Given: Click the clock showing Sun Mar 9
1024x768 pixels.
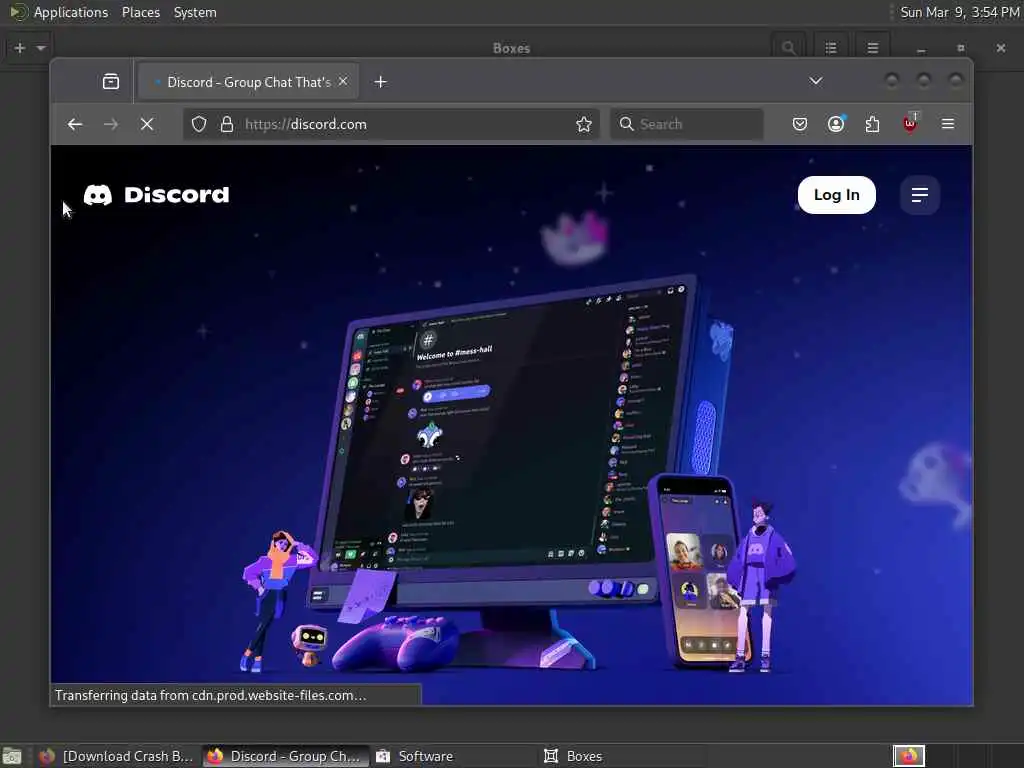Looking at the screenshot, I should [x=959, y=12].
